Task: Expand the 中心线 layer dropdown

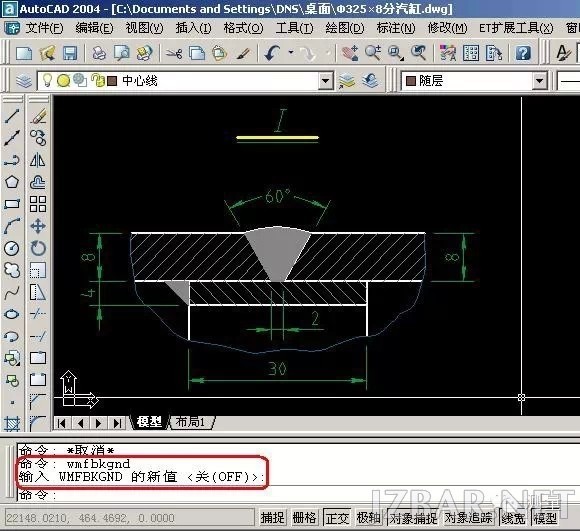Action: [326, 81]
